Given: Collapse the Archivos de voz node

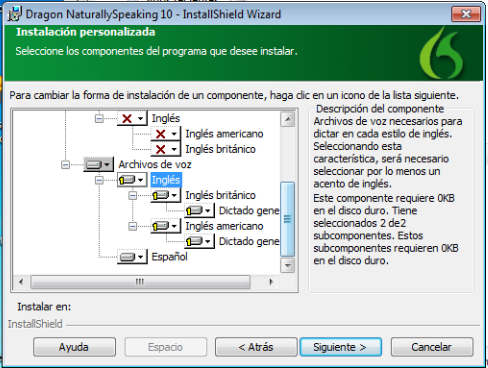Looking at the screenshot, I should (x=65, y=165).
